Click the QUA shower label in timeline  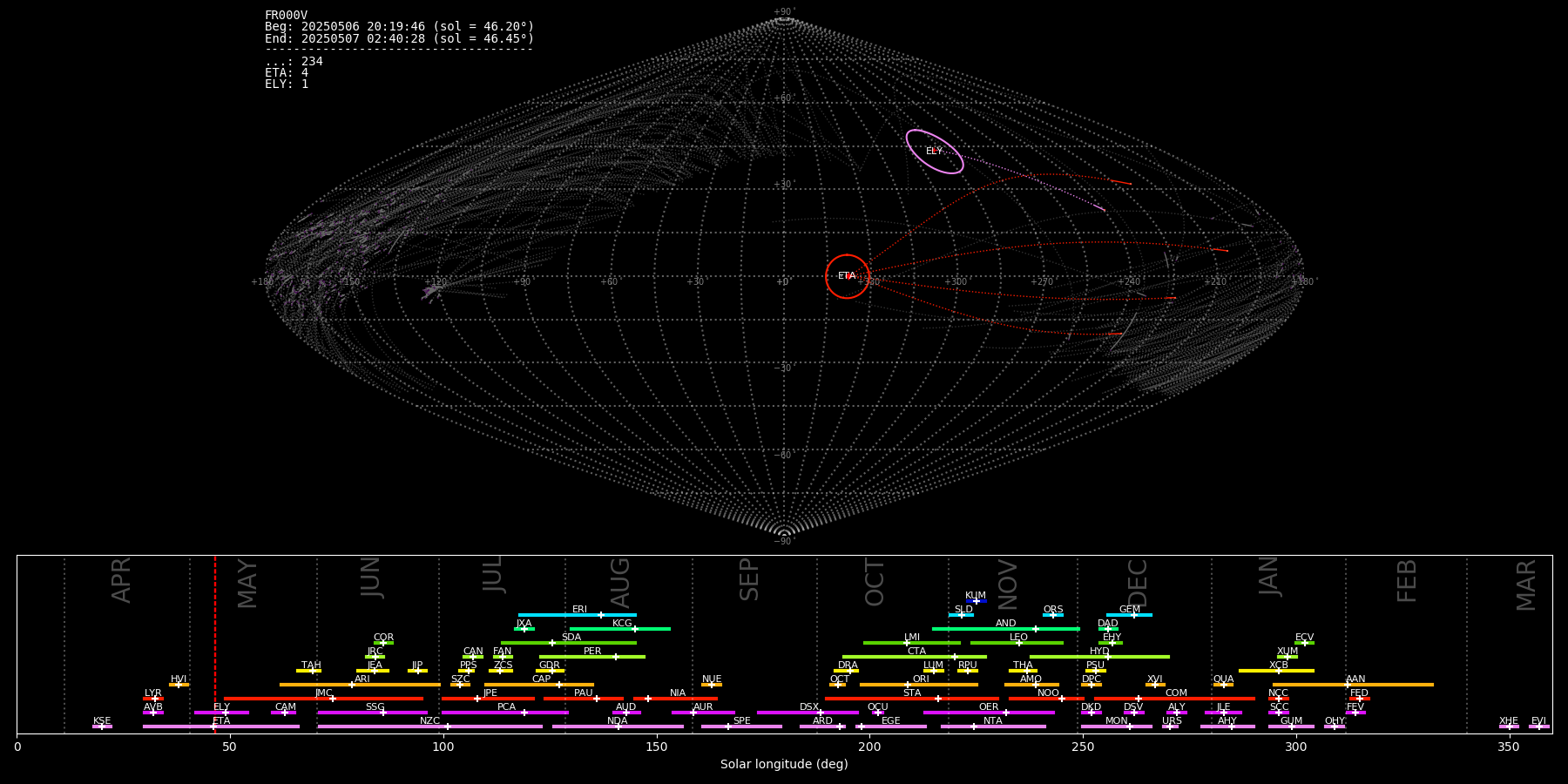tap(1223, 679)
